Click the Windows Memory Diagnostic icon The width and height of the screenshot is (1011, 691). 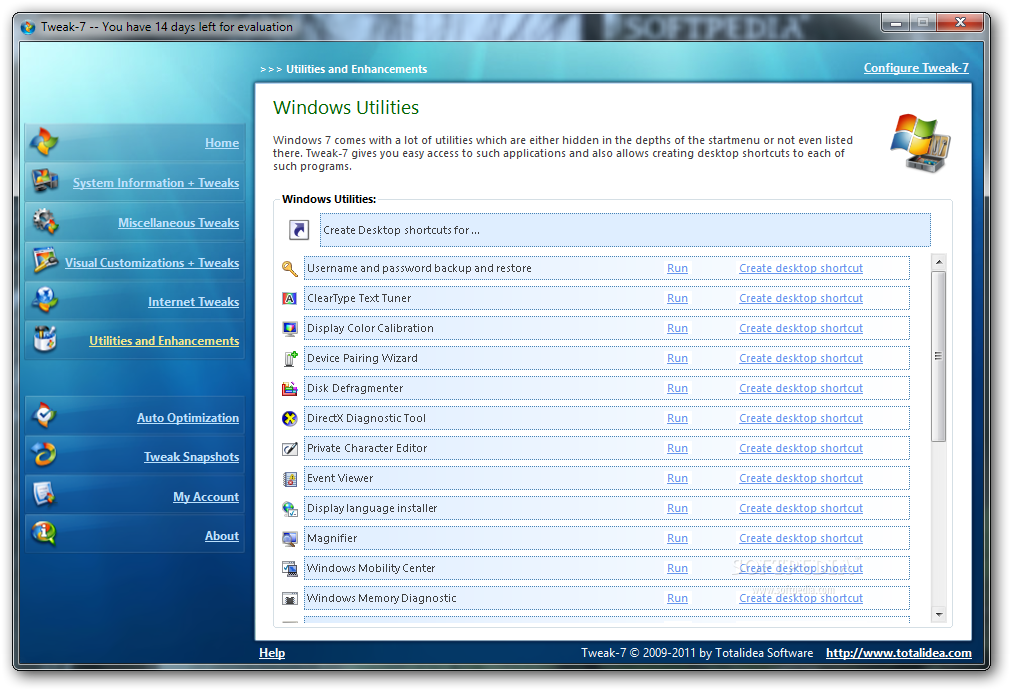point(290,599)
